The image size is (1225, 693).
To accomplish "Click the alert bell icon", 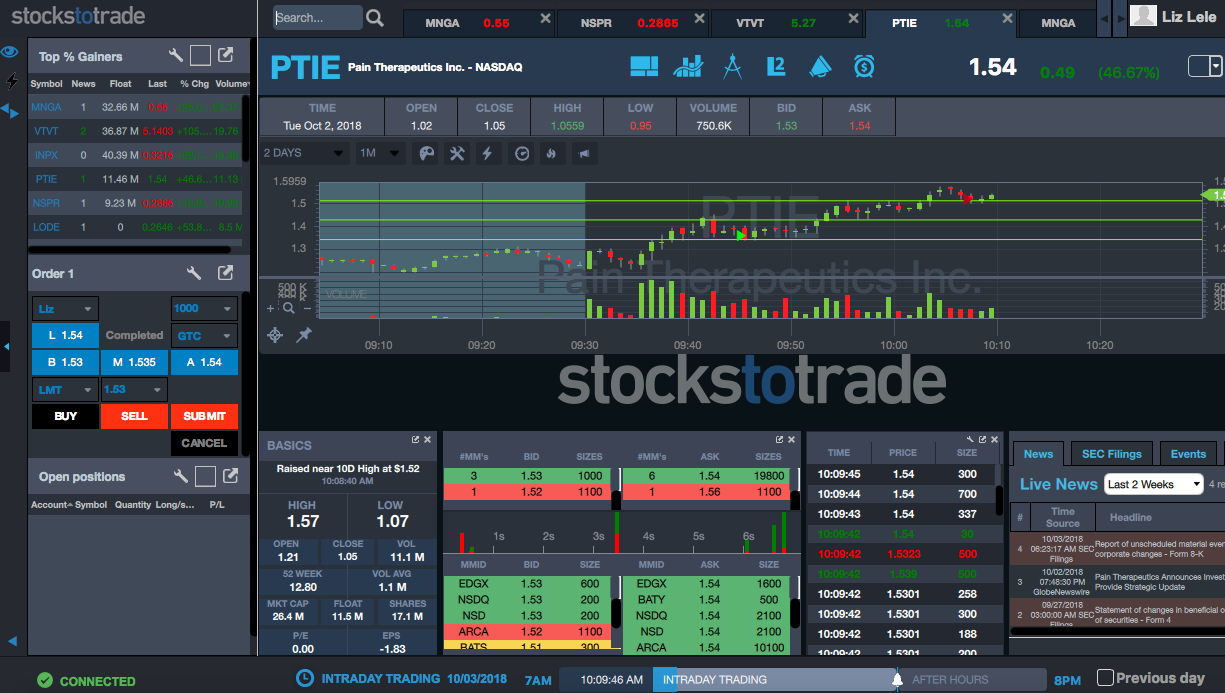I will (820, 67).
